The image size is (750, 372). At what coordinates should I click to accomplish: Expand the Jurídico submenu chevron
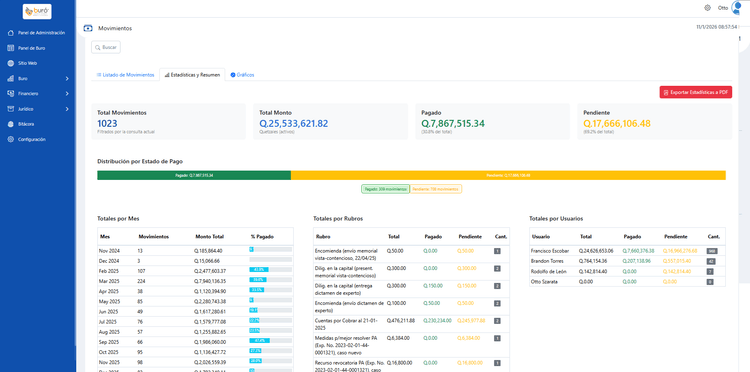67,109
